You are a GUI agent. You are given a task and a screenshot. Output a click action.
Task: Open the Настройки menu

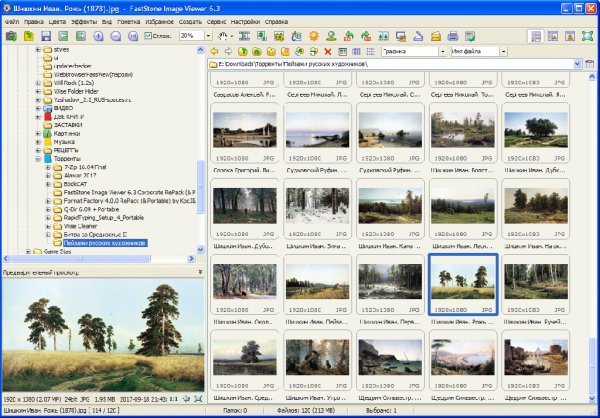[245, 22]
